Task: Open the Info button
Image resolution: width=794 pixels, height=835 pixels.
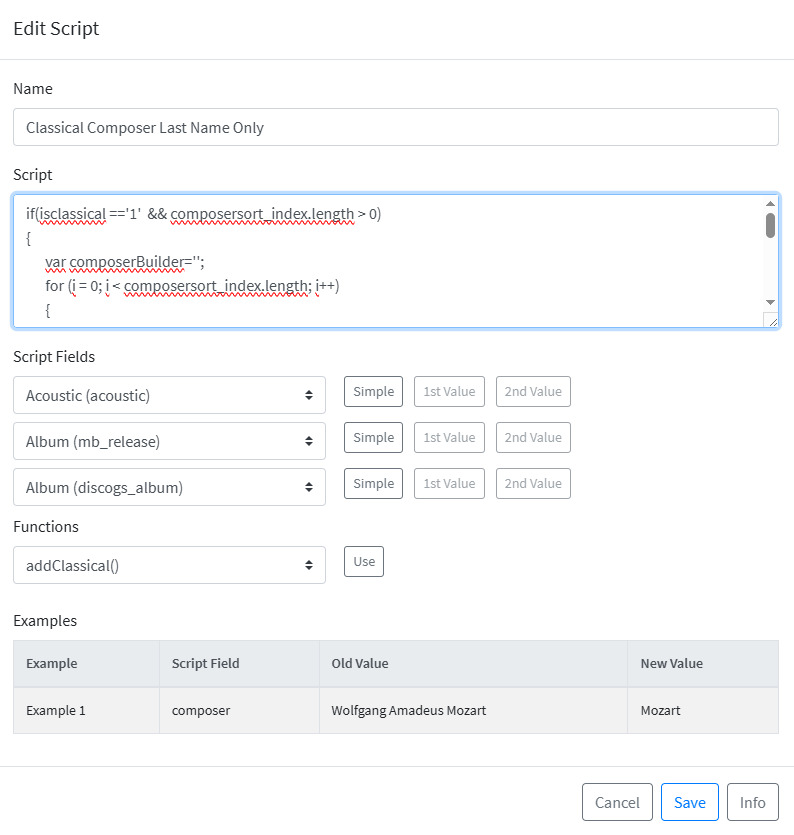Action: tap(752, 802)
